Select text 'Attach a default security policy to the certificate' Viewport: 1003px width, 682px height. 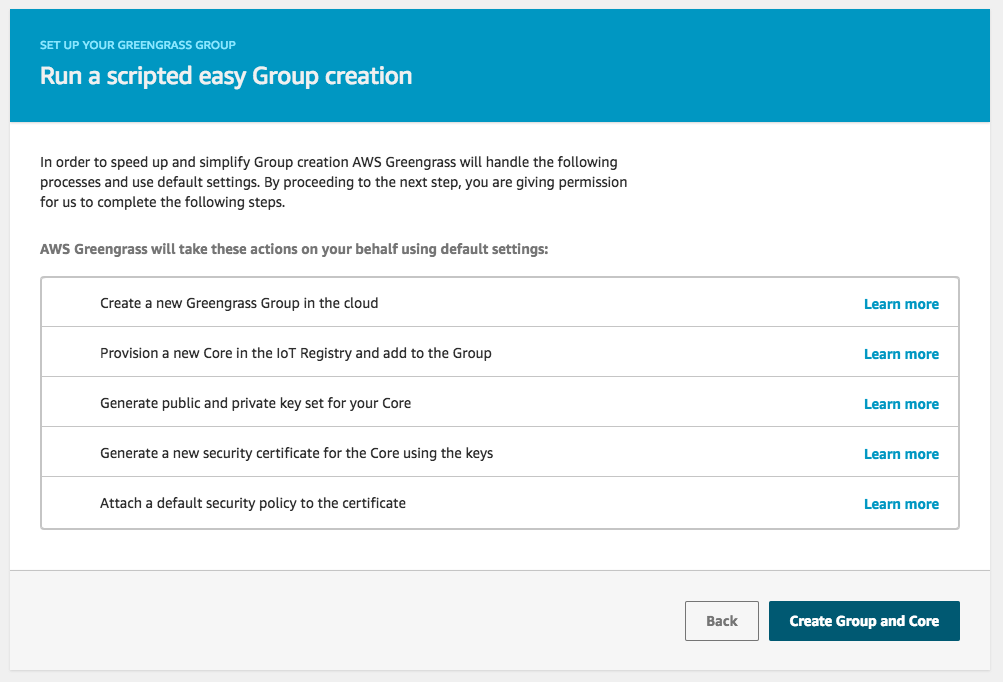click(x=253, y=503)
